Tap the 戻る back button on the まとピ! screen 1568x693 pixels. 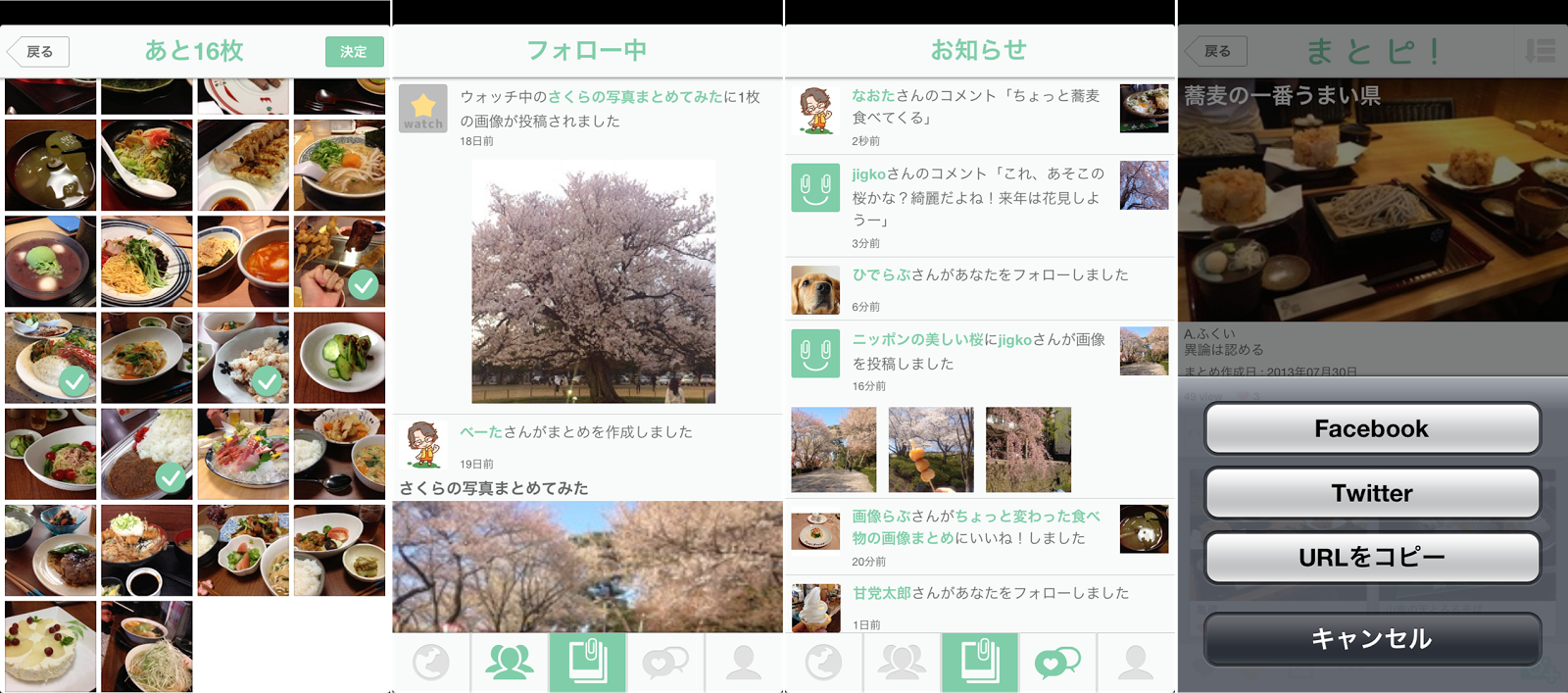1216,51
